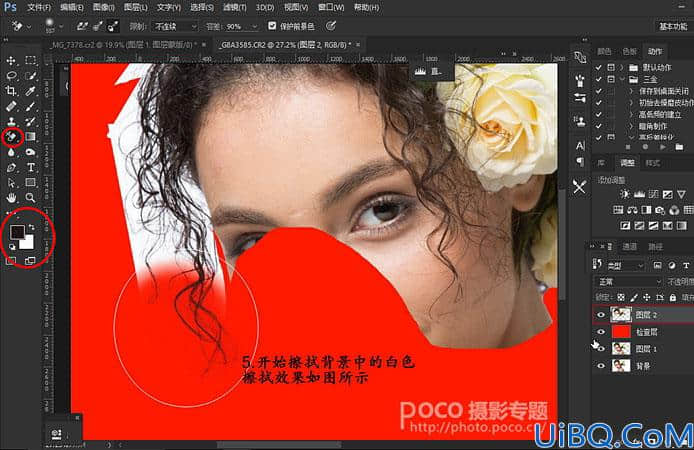Select the Hand tool
This screenshot has width=694, height=450.
(11, 197)
